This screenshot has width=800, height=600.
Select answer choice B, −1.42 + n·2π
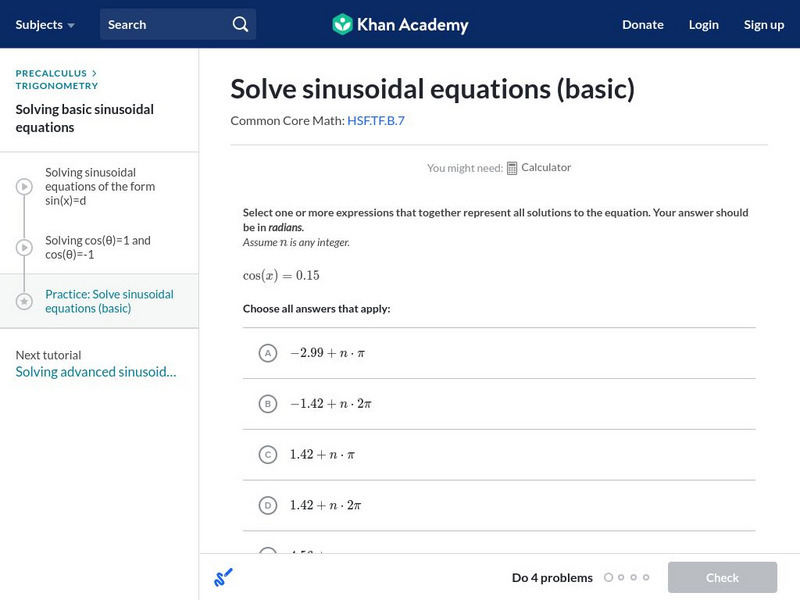[267, 404]
